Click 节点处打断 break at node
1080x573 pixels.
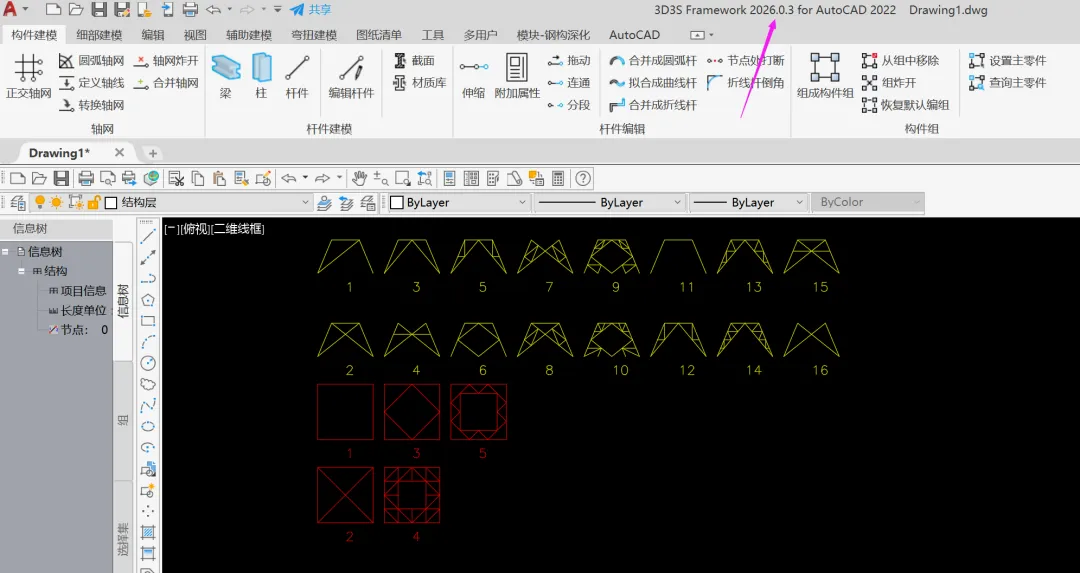pyautogui.click(x=746, y=61)
